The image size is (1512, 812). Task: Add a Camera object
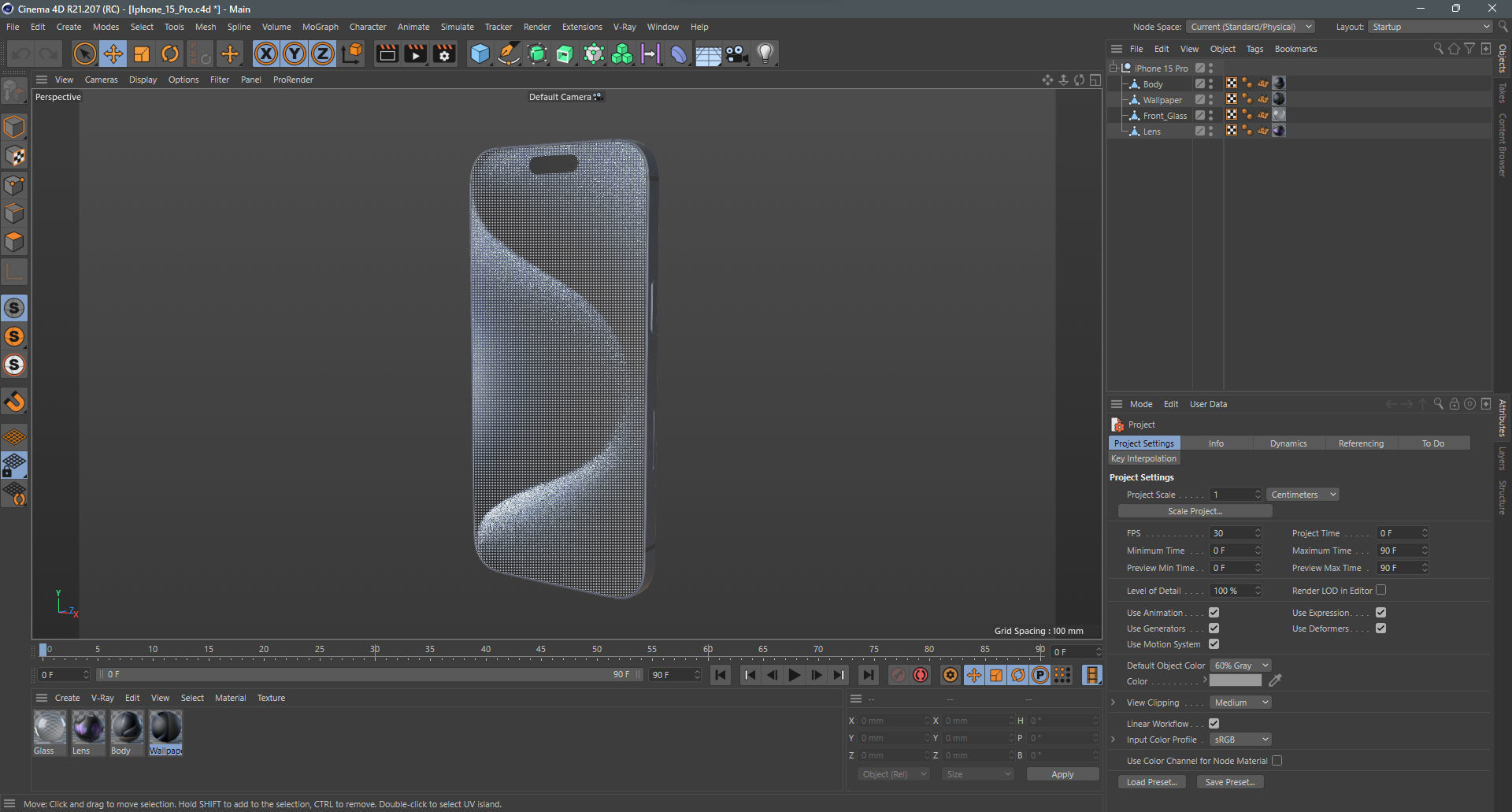(737, 54)
